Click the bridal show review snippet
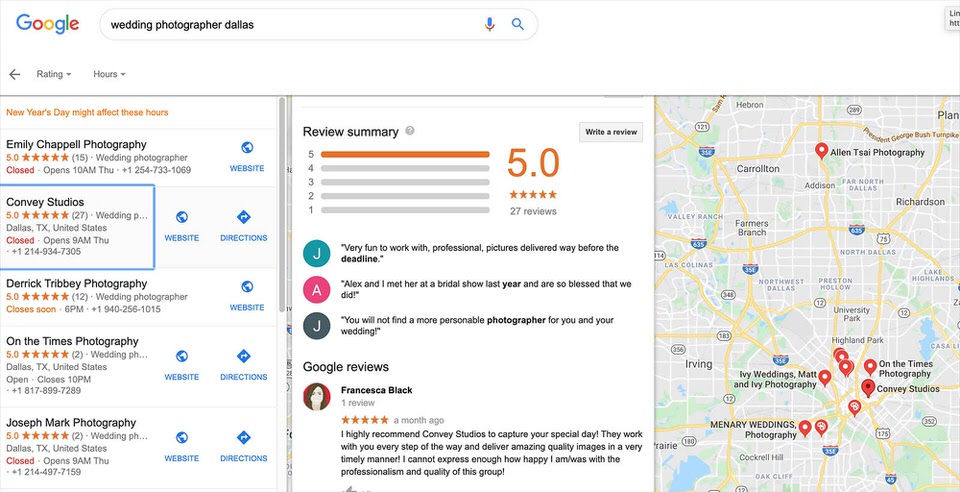960x492 pixels. (486, 289)
